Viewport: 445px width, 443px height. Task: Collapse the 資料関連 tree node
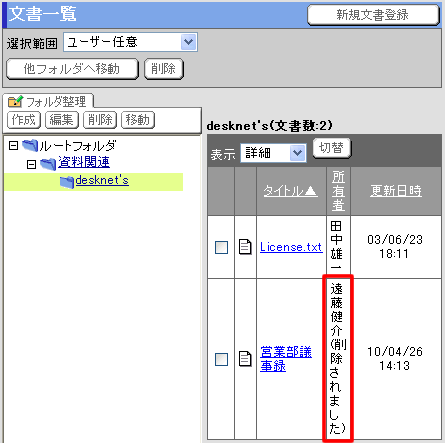coord(31,164)
